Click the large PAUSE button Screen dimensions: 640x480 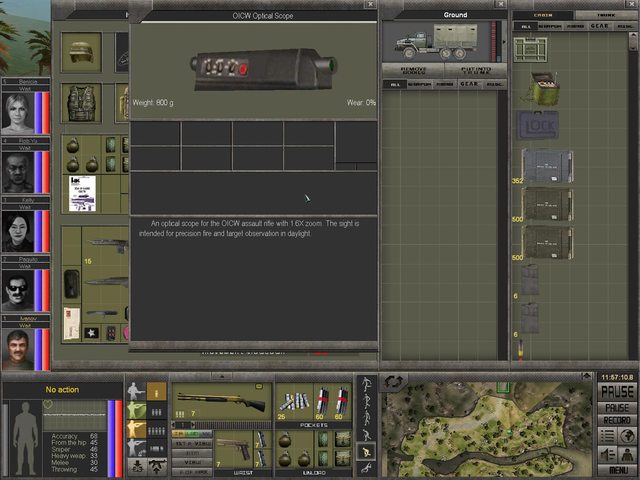coord(617,392)
